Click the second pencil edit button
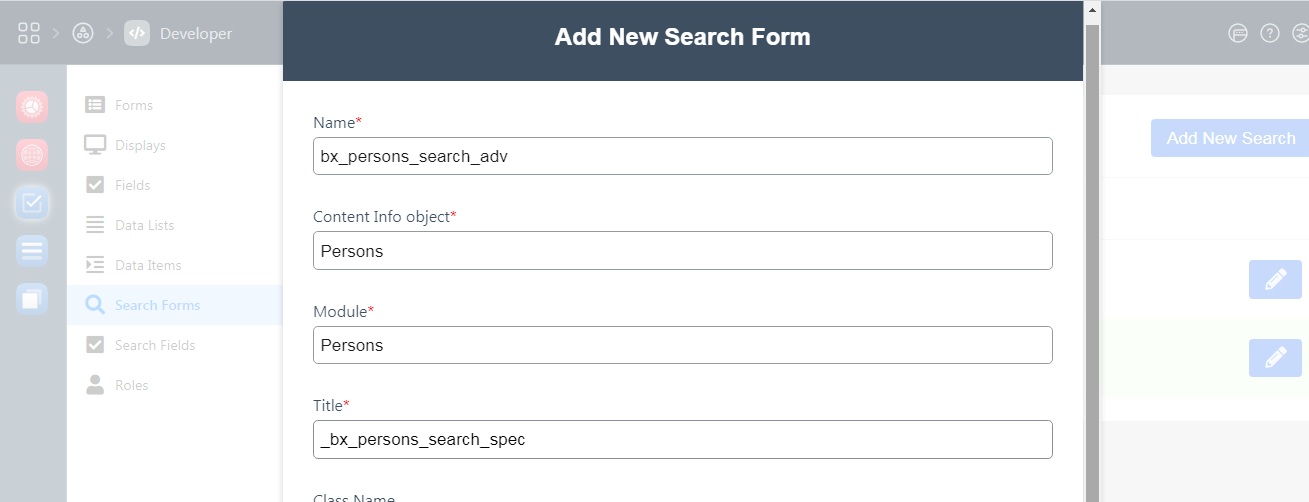Image resolution: width=1309 pixels, height=502 pixels. [1275, 358]
